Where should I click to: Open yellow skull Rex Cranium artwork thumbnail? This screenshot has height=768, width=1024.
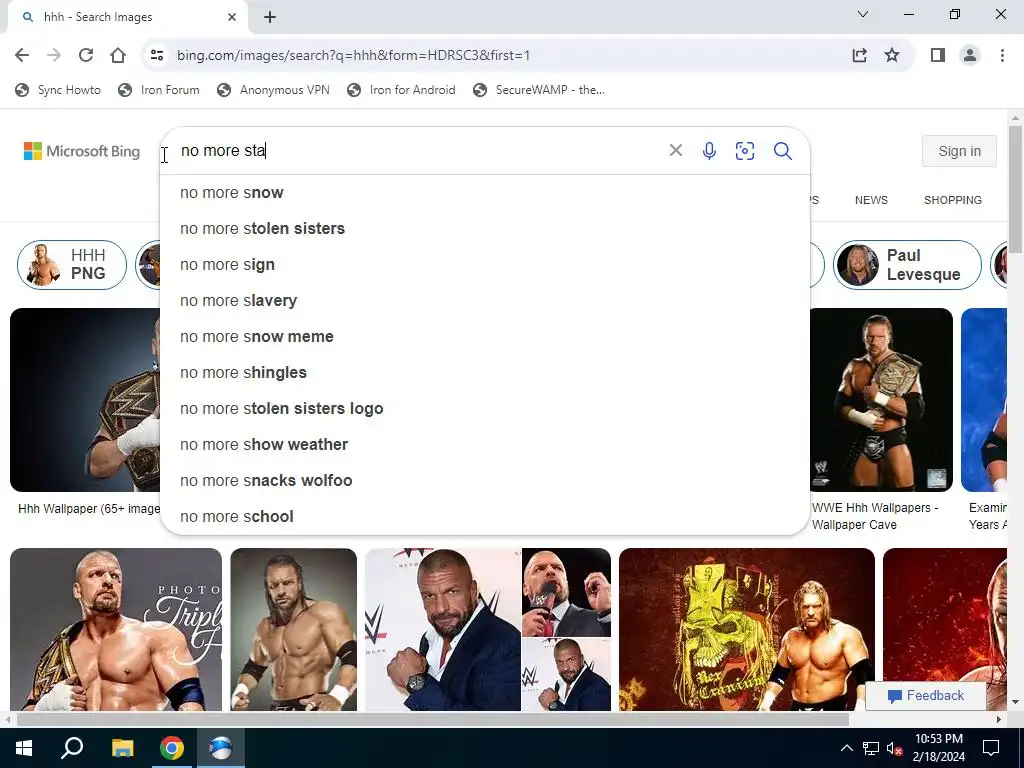pos(746,629)
